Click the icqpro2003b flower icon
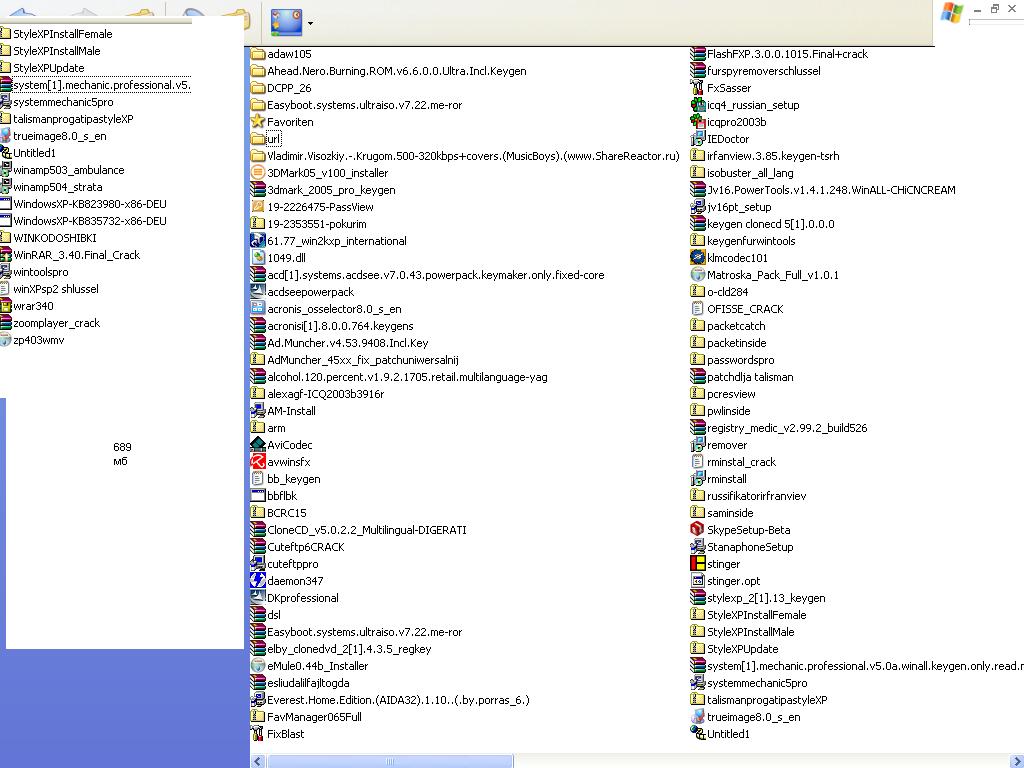Image resolution: width=1024 pixels, height=768 pixels. click(697, 121)
